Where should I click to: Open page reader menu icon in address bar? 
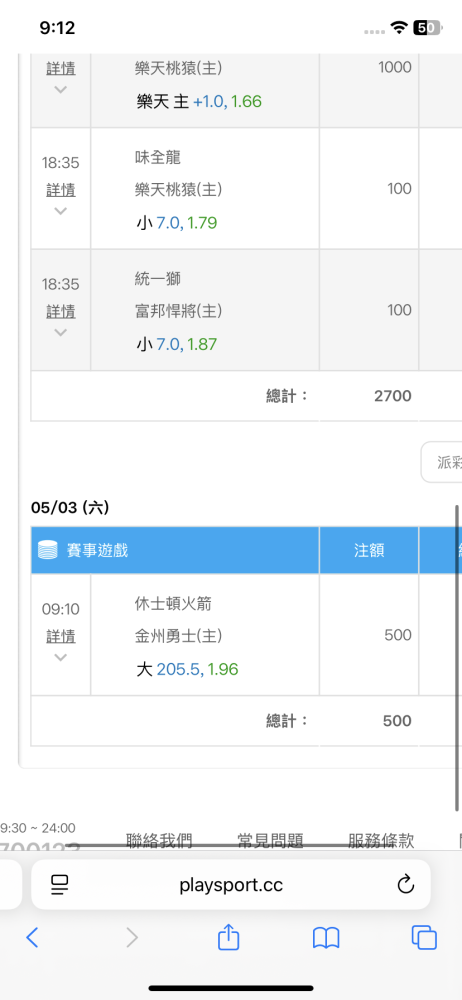point(60,884)
